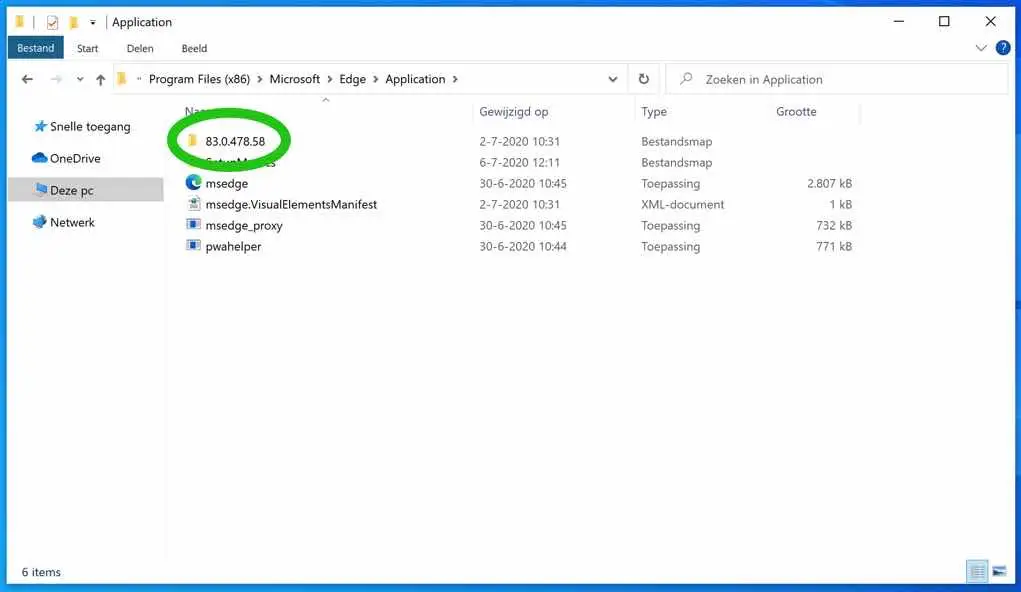Click date 6-7-2020 12:11 row
The height and width of the screenshot is (592, 1021).
click(x=520, y=162)
